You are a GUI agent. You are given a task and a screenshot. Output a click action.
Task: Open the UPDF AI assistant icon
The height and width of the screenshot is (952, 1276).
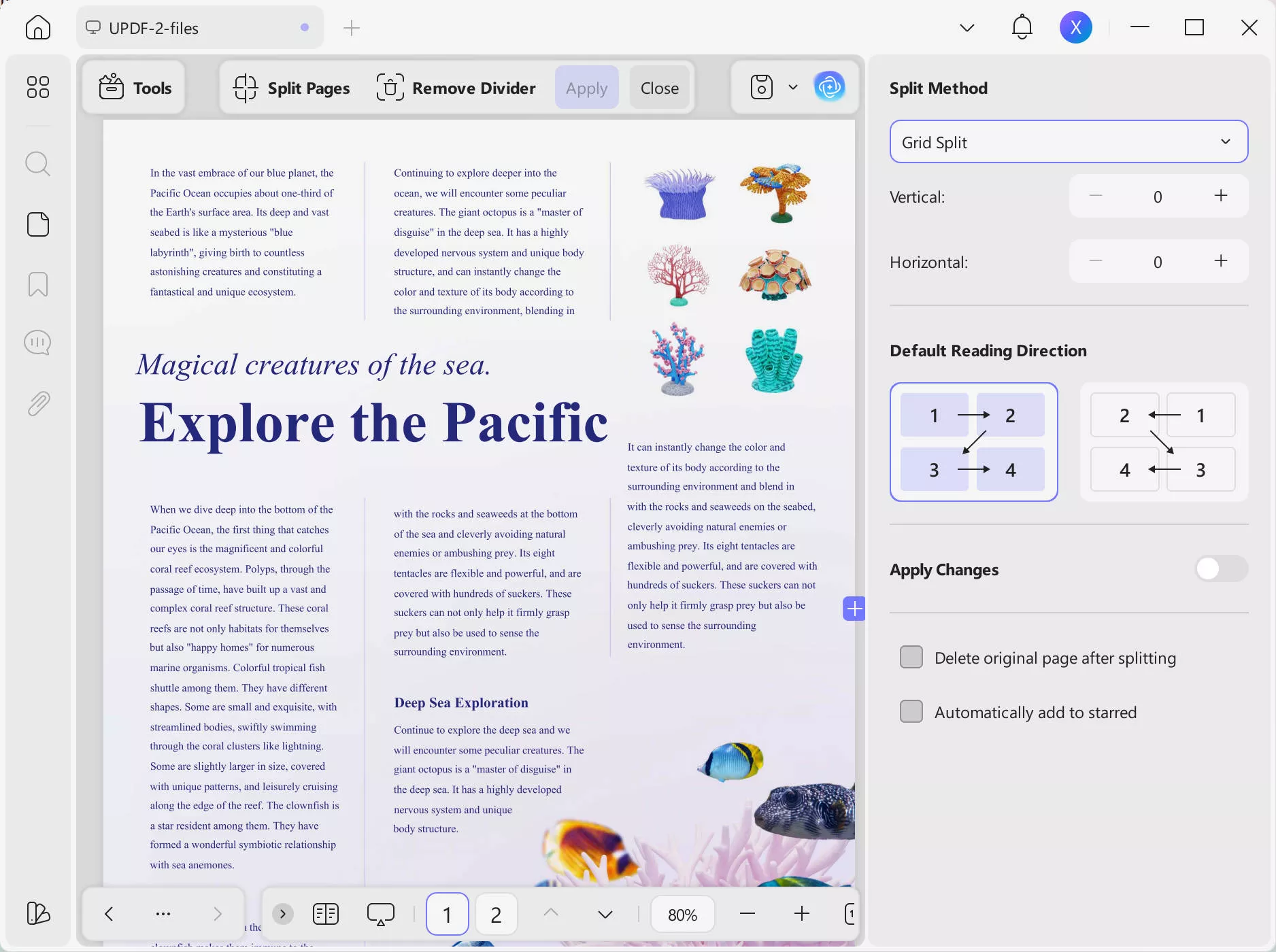[829, 87]
